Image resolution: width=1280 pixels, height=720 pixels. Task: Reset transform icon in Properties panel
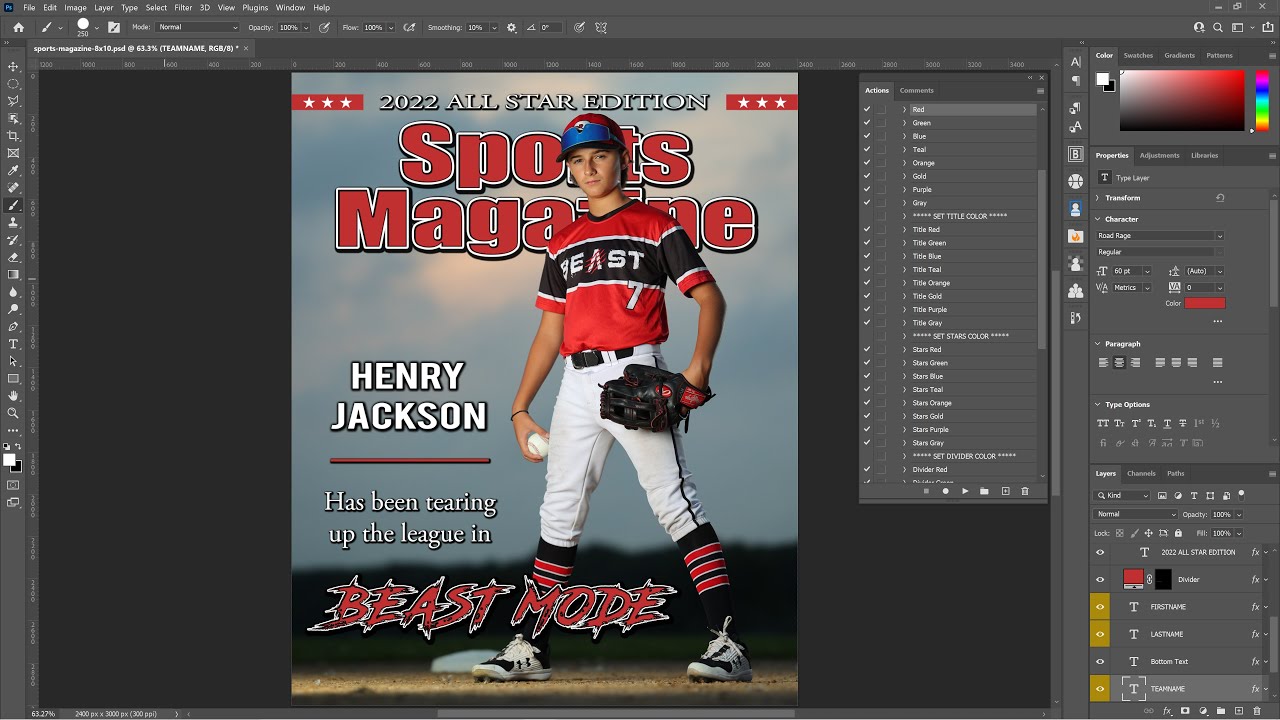1220,198
